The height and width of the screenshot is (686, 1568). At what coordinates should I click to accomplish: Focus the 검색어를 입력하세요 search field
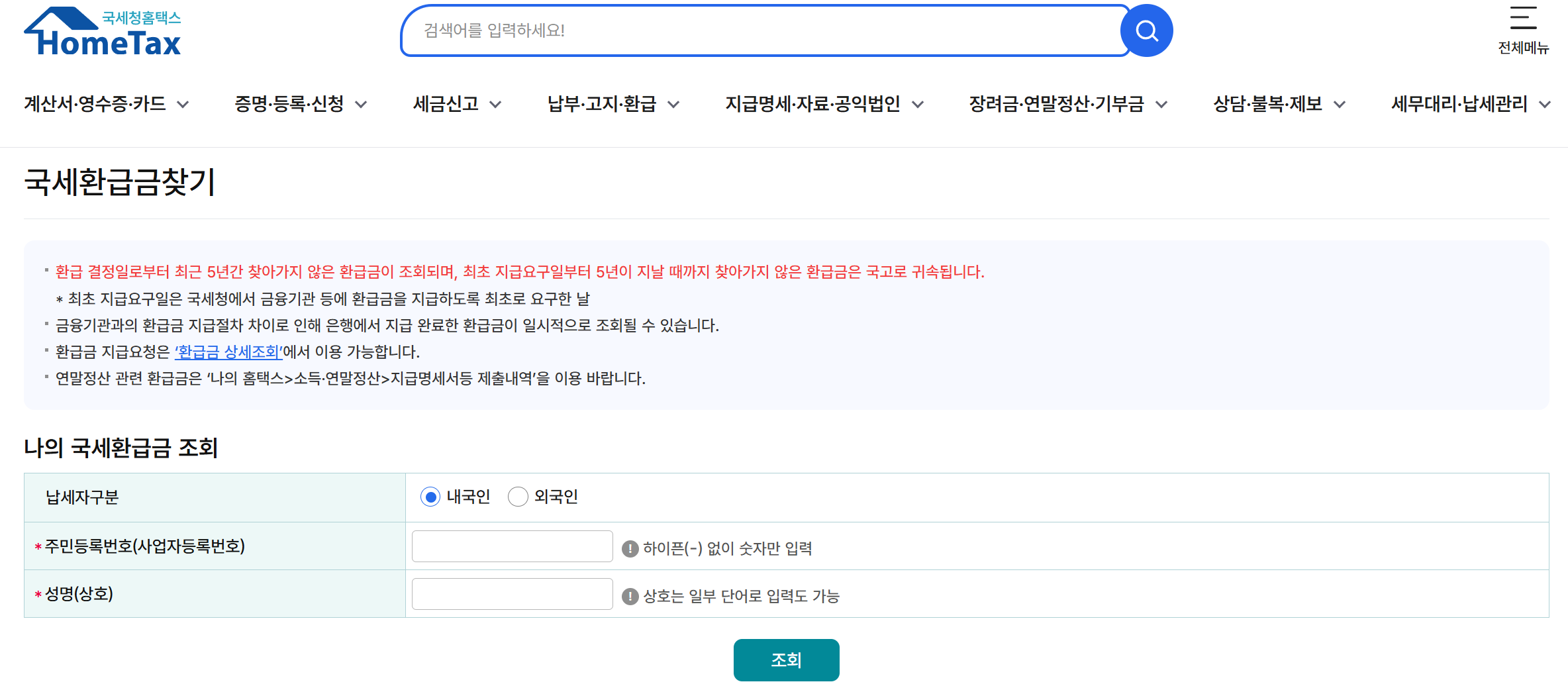pyautogui.click(x=765, y=30)
